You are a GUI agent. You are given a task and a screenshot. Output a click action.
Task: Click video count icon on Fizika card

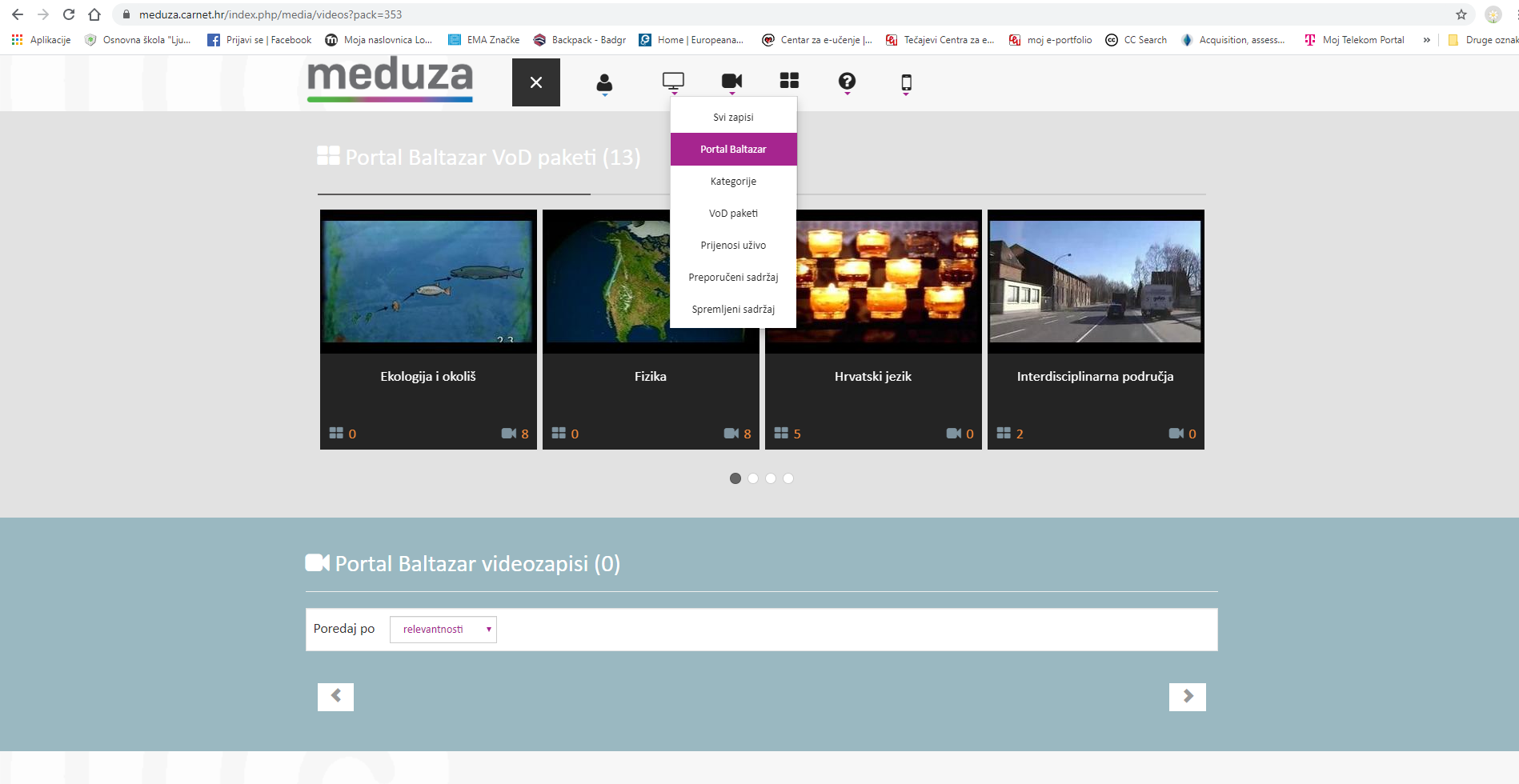(x=731, y=433)
